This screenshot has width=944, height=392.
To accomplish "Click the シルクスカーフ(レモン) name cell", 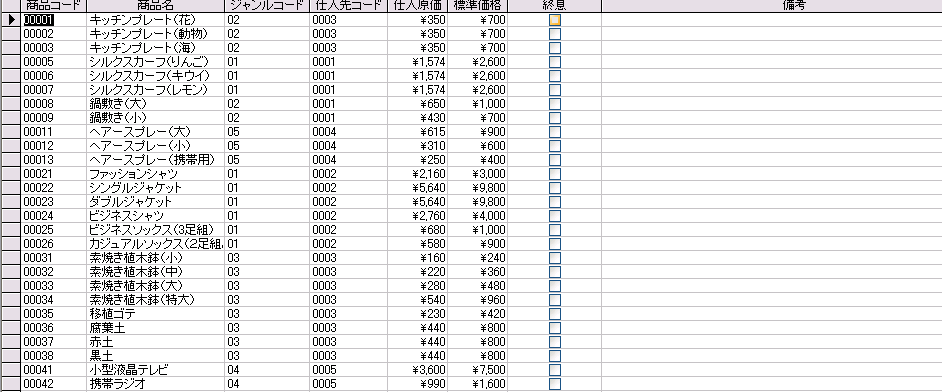I will click(x=155, y=90).
